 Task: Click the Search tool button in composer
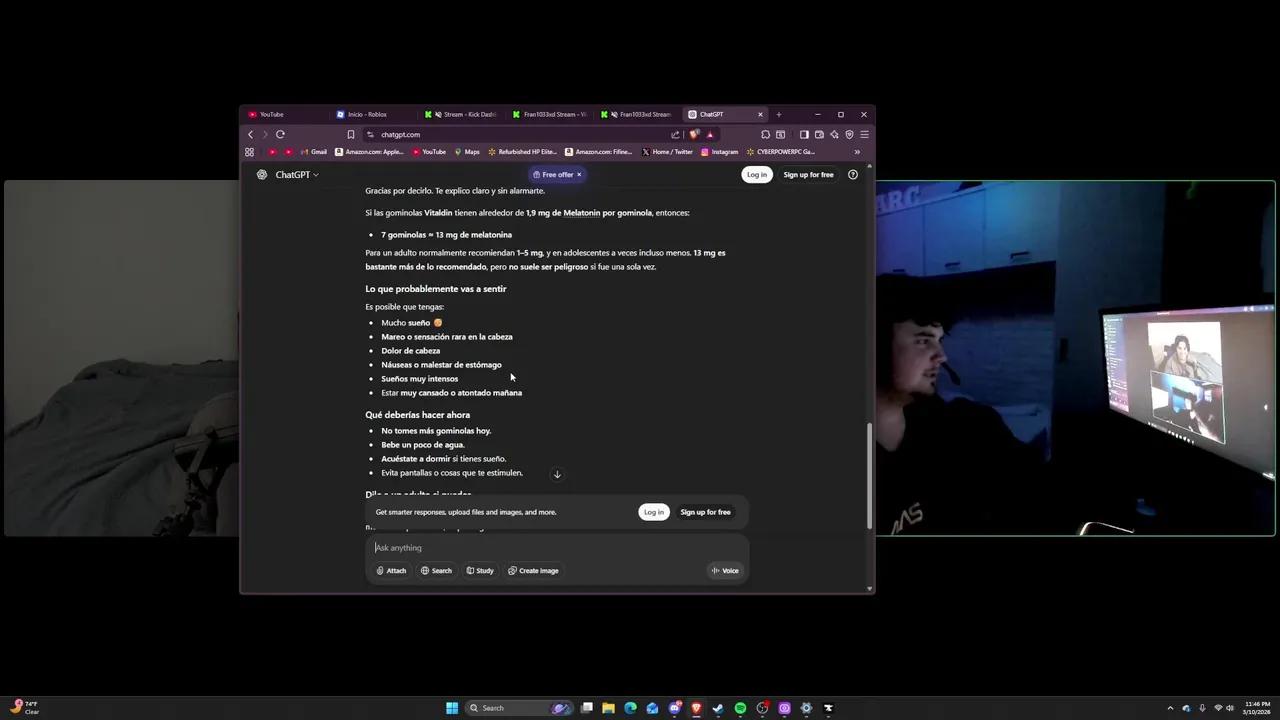(436, 570)
